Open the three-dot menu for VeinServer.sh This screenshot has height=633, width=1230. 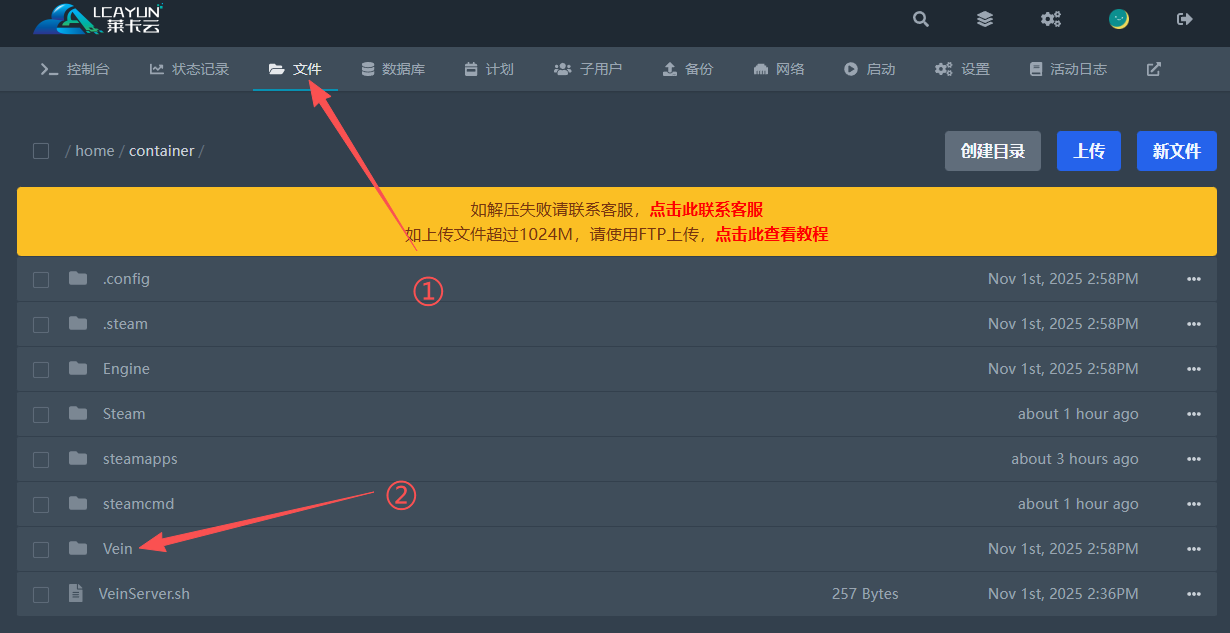[x=1193, y=594]
